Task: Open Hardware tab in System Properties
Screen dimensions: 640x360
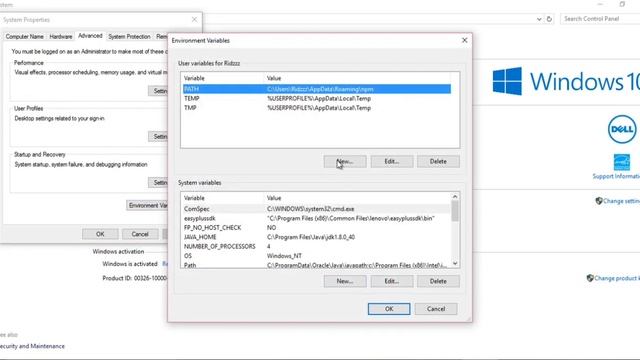Action: point(61,37)
